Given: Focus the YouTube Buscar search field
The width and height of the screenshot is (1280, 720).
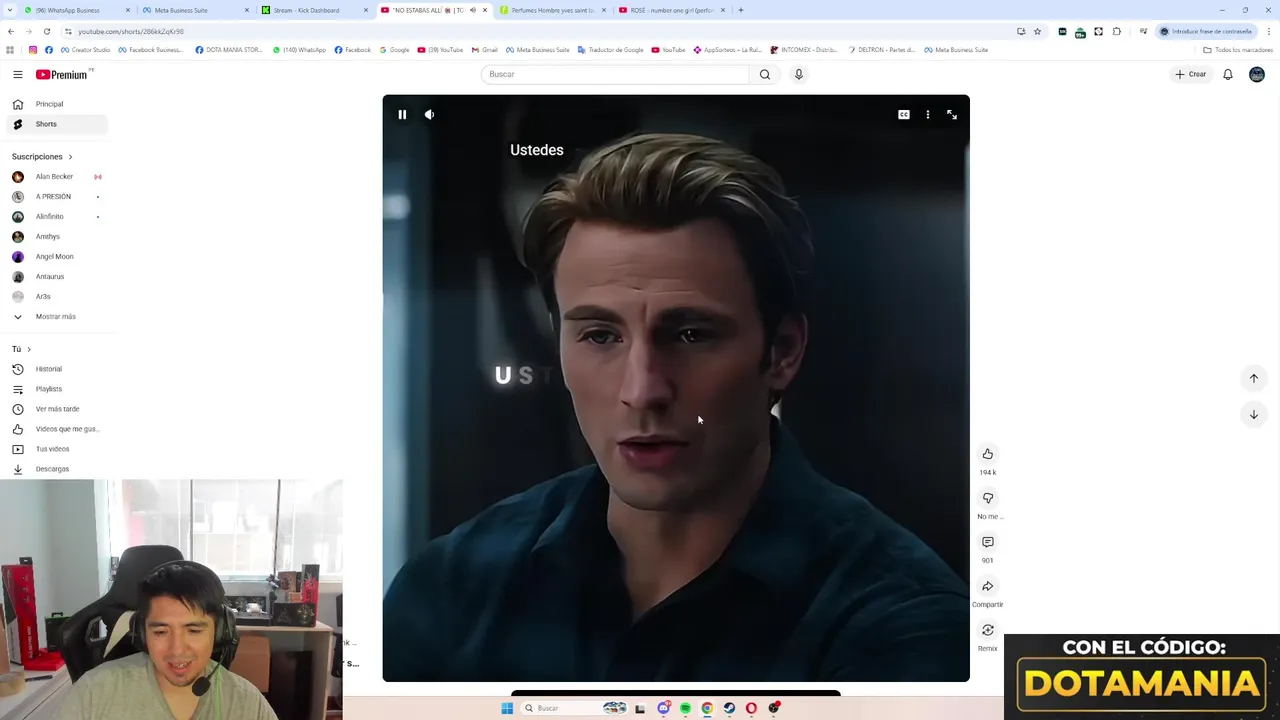Looking at the screenshot, I should (x=615, y=74).
